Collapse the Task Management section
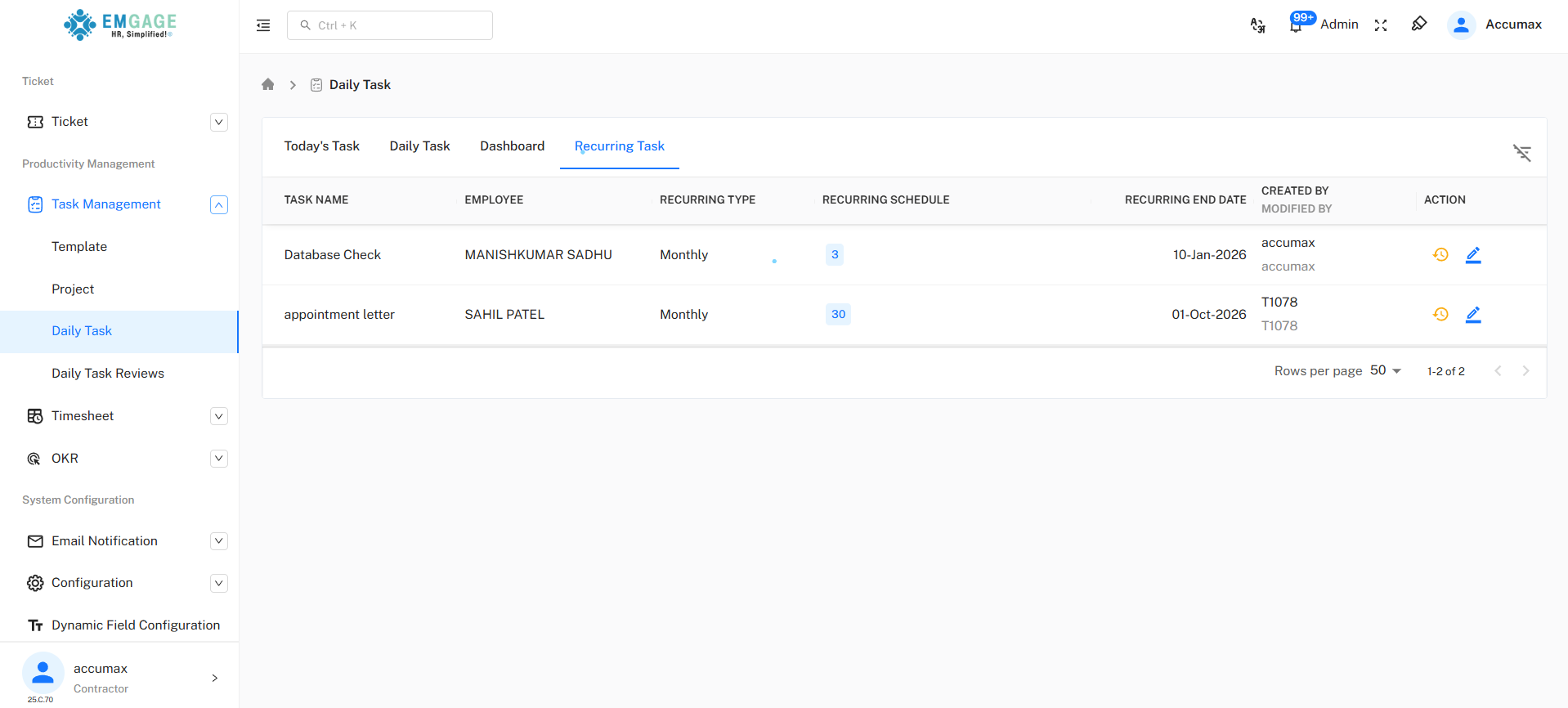This screenshot has height=708, width=1568. [x=218, y=204]
